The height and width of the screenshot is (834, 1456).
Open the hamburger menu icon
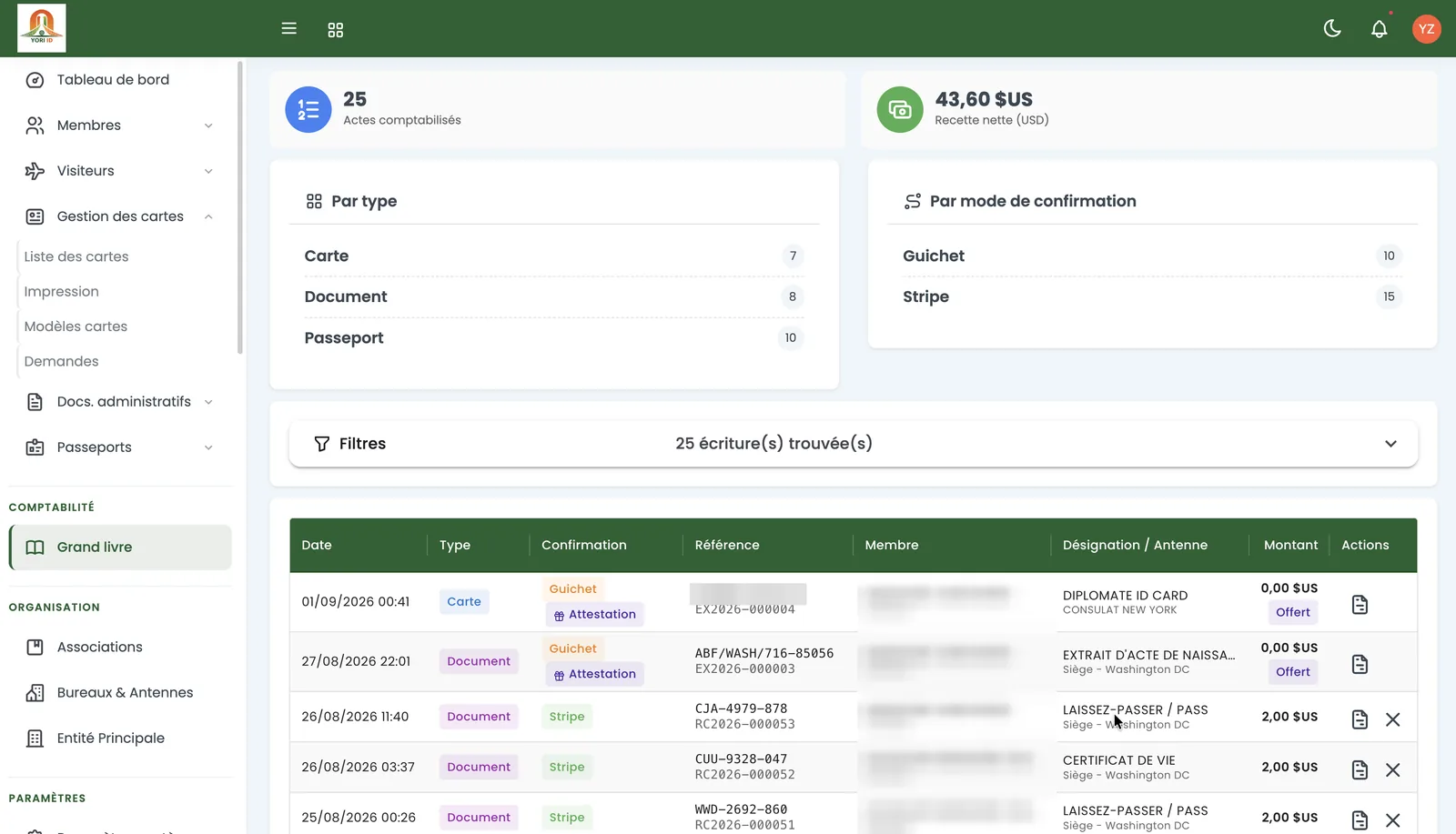289,28
